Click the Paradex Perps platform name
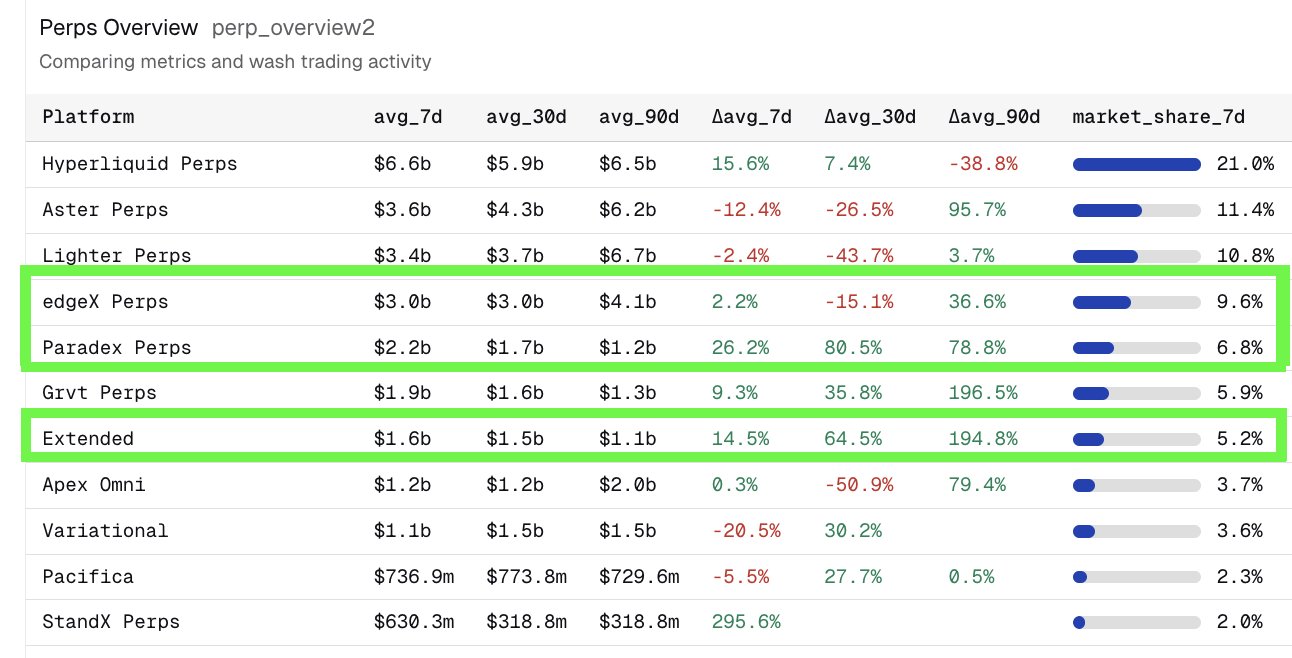The height and width of the screenshot is (658, 1292). [x=116, y=348]
